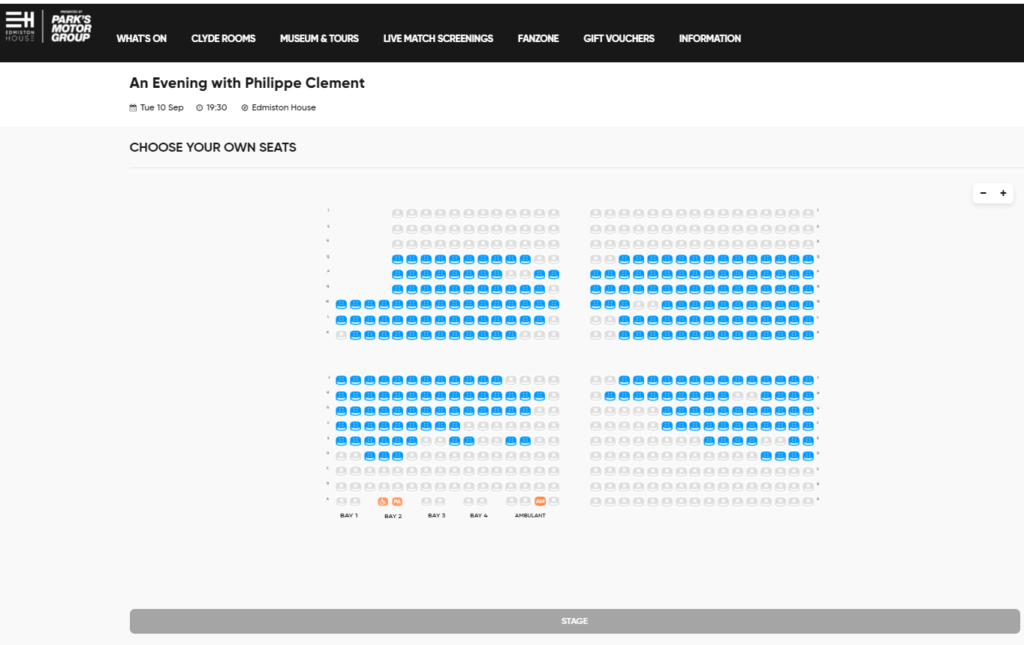Screen dimensions: 1024x645
Task: Open the Information menu
Action: (710, 39)
